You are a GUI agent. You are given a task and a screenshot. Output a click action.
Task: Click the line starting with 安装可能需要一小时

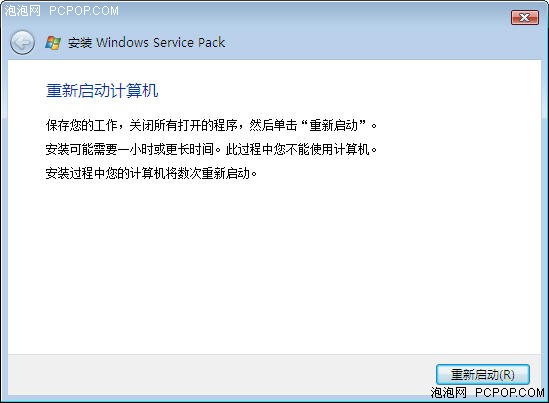(x=211, y=150)
